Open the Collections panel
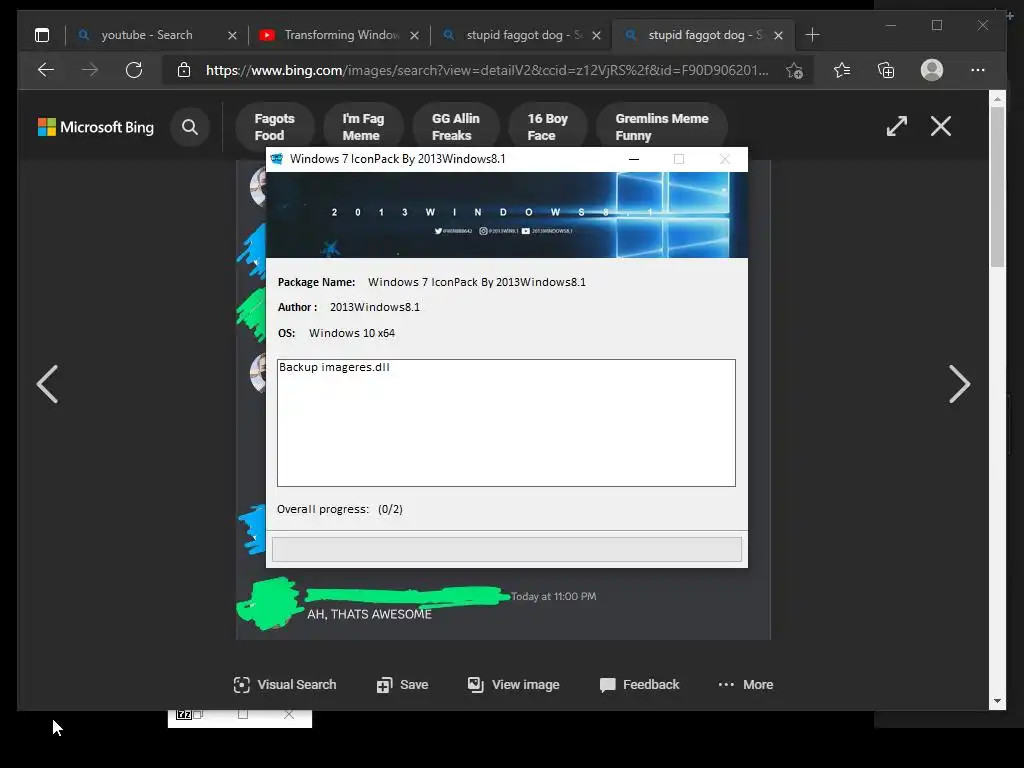The image size is (1024, 768). point(886,70)
